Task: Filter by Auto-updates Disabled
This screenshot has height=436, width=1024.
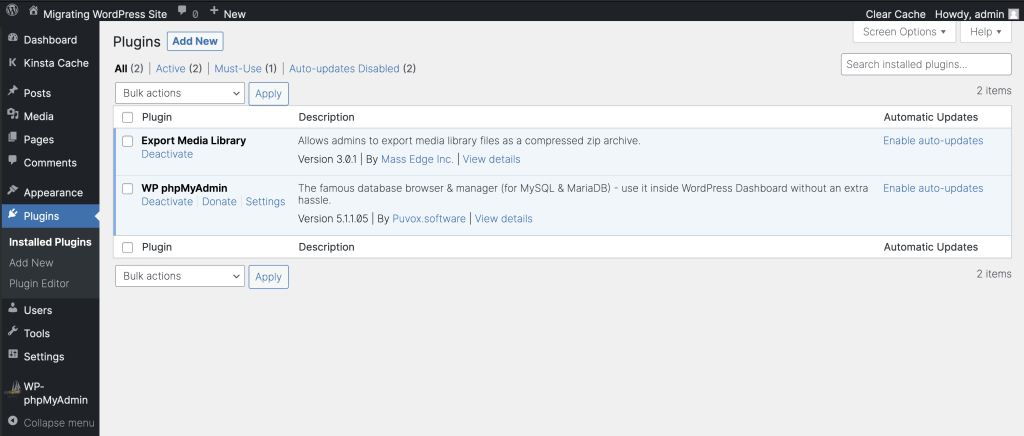Action: [344, 69]
